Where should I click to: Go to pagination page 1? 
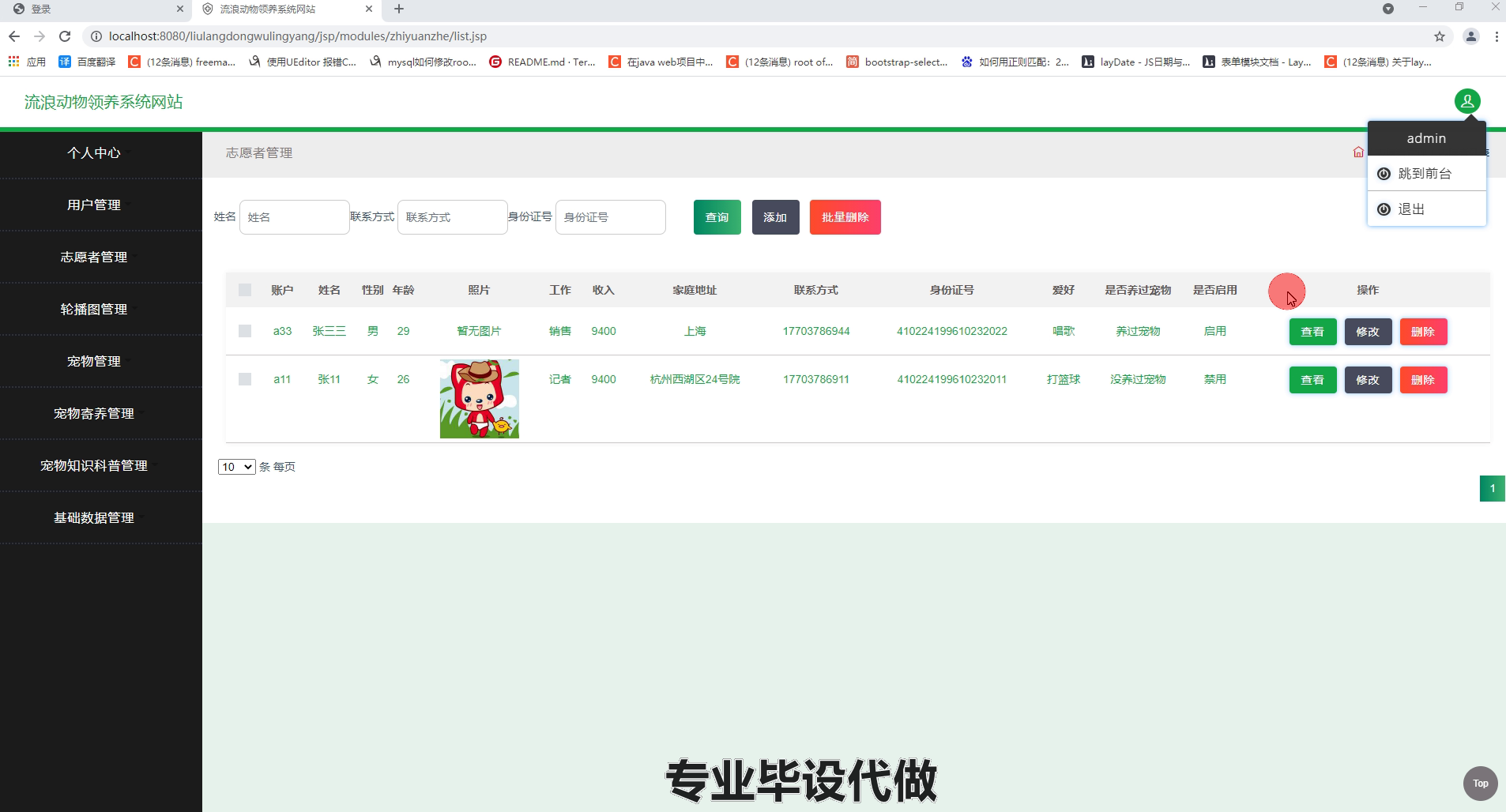coord(1492,488)
